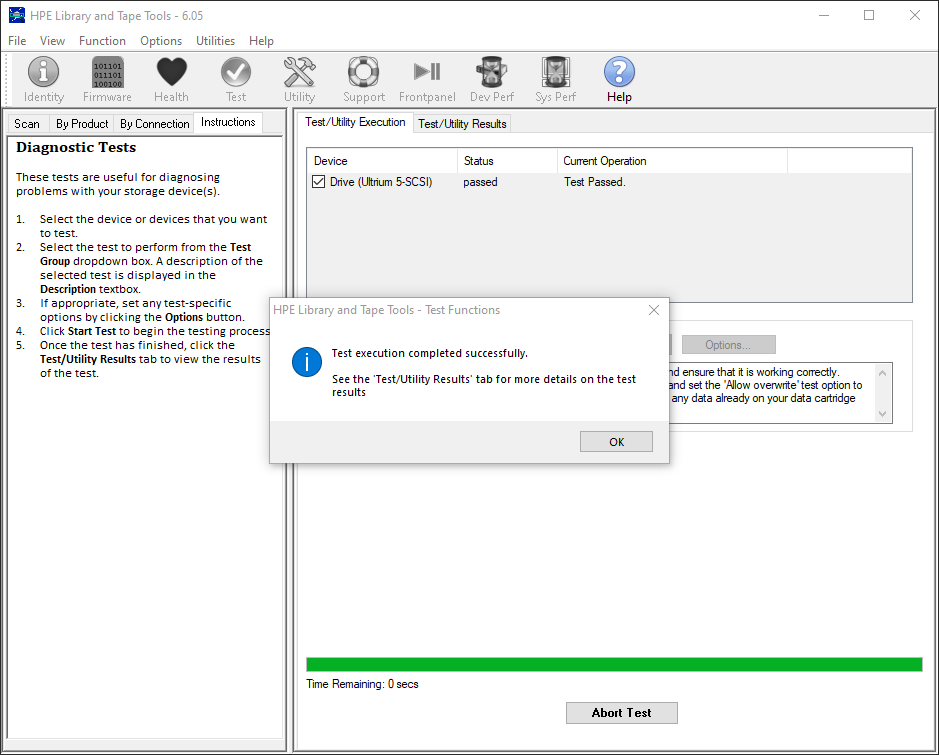Open the Help question mark icon
Image resolution: width=939 pixels, height=755 pixels.
[619, 79]
